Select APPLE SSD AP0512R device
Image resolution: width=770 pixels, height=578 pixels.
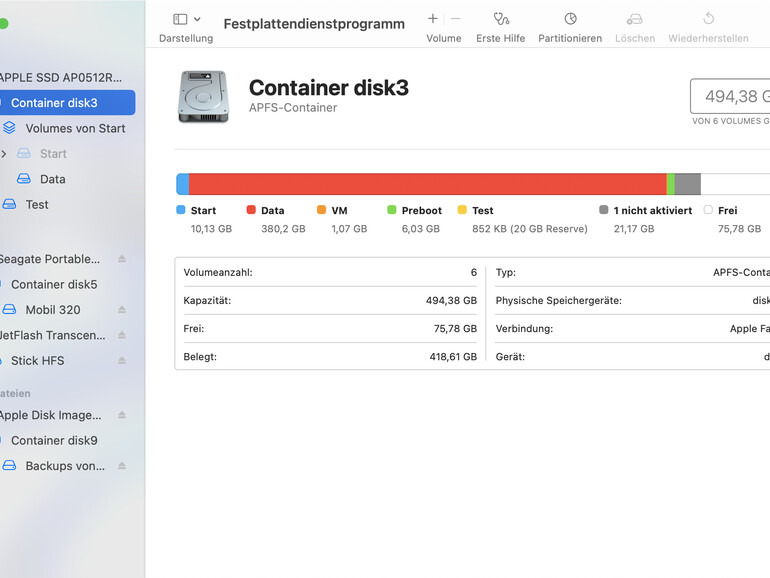click(x=61, y=77)
